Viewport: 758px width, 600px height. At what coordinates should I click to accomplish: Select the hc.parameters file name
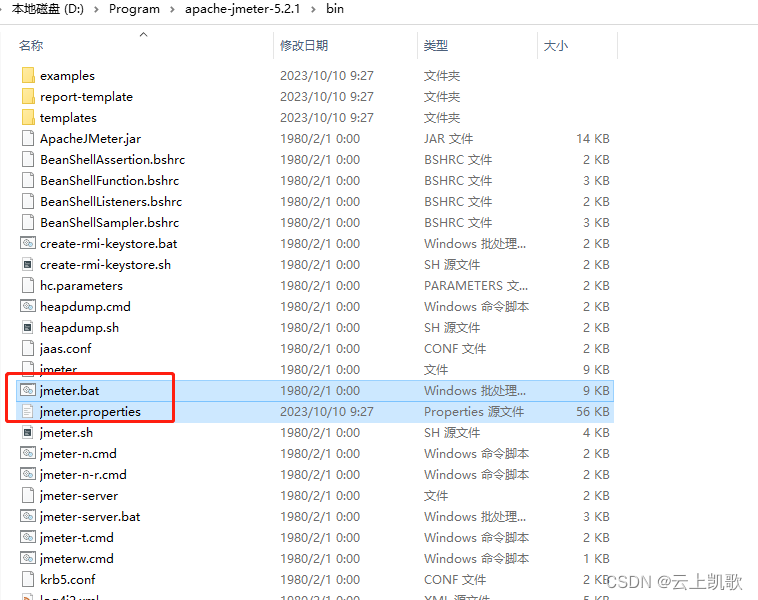(x=81, y=286)
